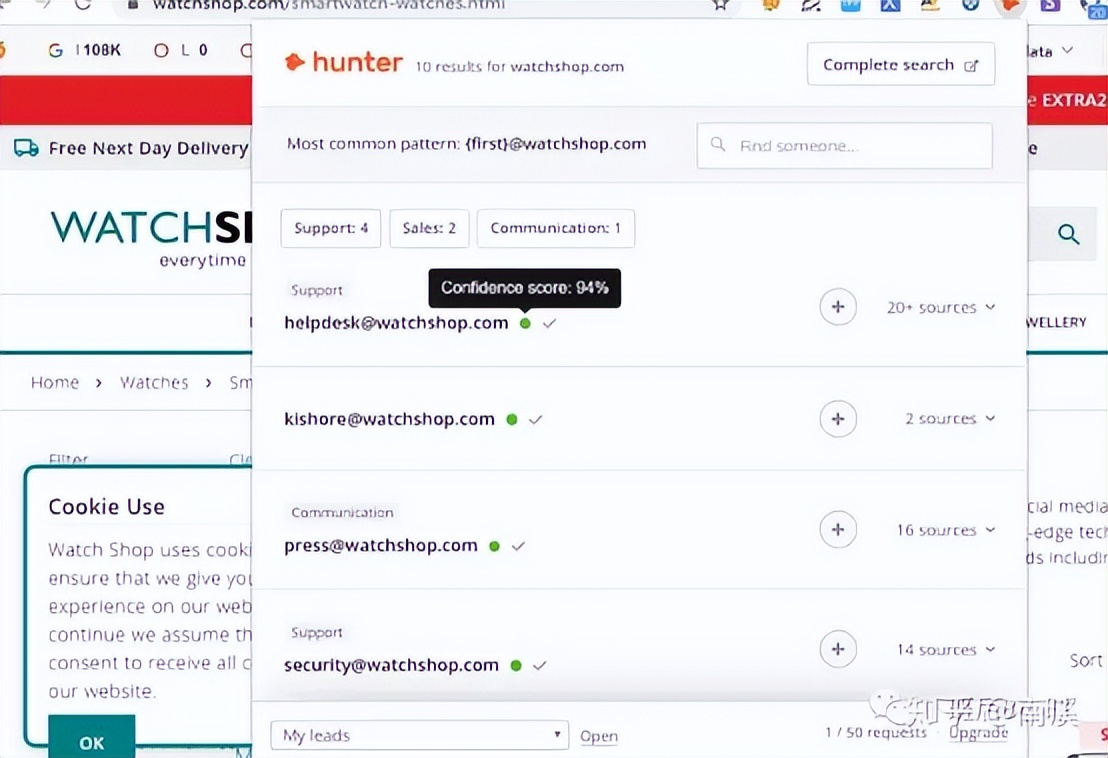Click the bookmark star in address bar
Viewport: 1108px width, 758px height.
tap(720, 5)
